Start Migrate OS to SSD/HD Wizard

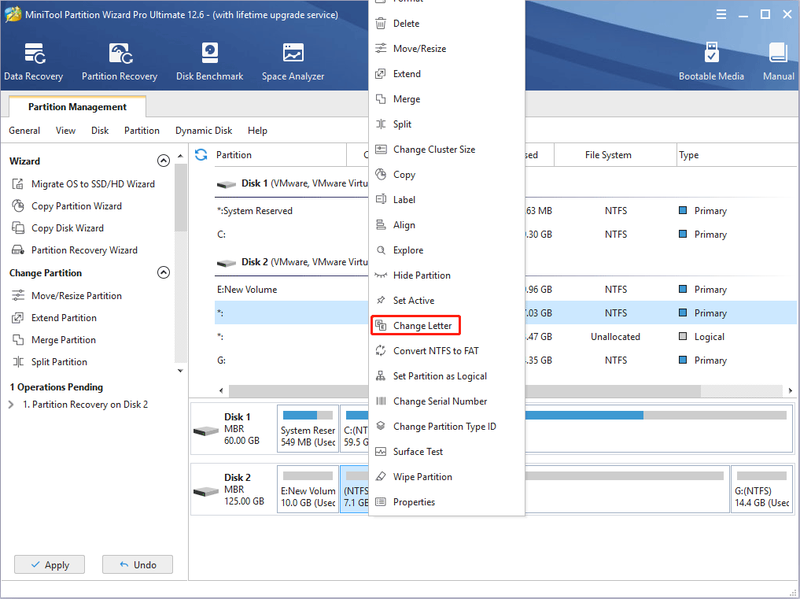coord(83,184)
